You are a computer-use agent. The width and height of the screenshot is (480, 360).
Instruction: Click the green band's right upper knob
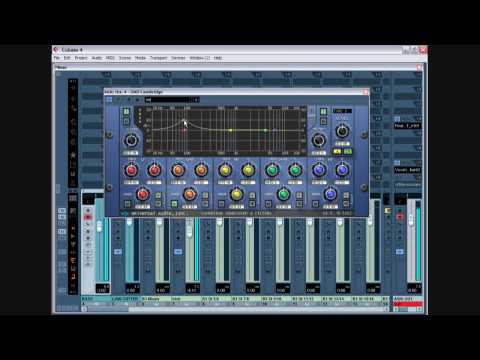click(x=295, y=170)
